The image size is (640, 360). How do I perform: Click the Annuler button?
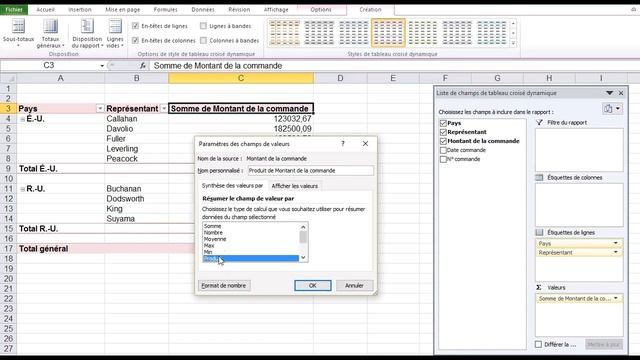click(354, 286)
